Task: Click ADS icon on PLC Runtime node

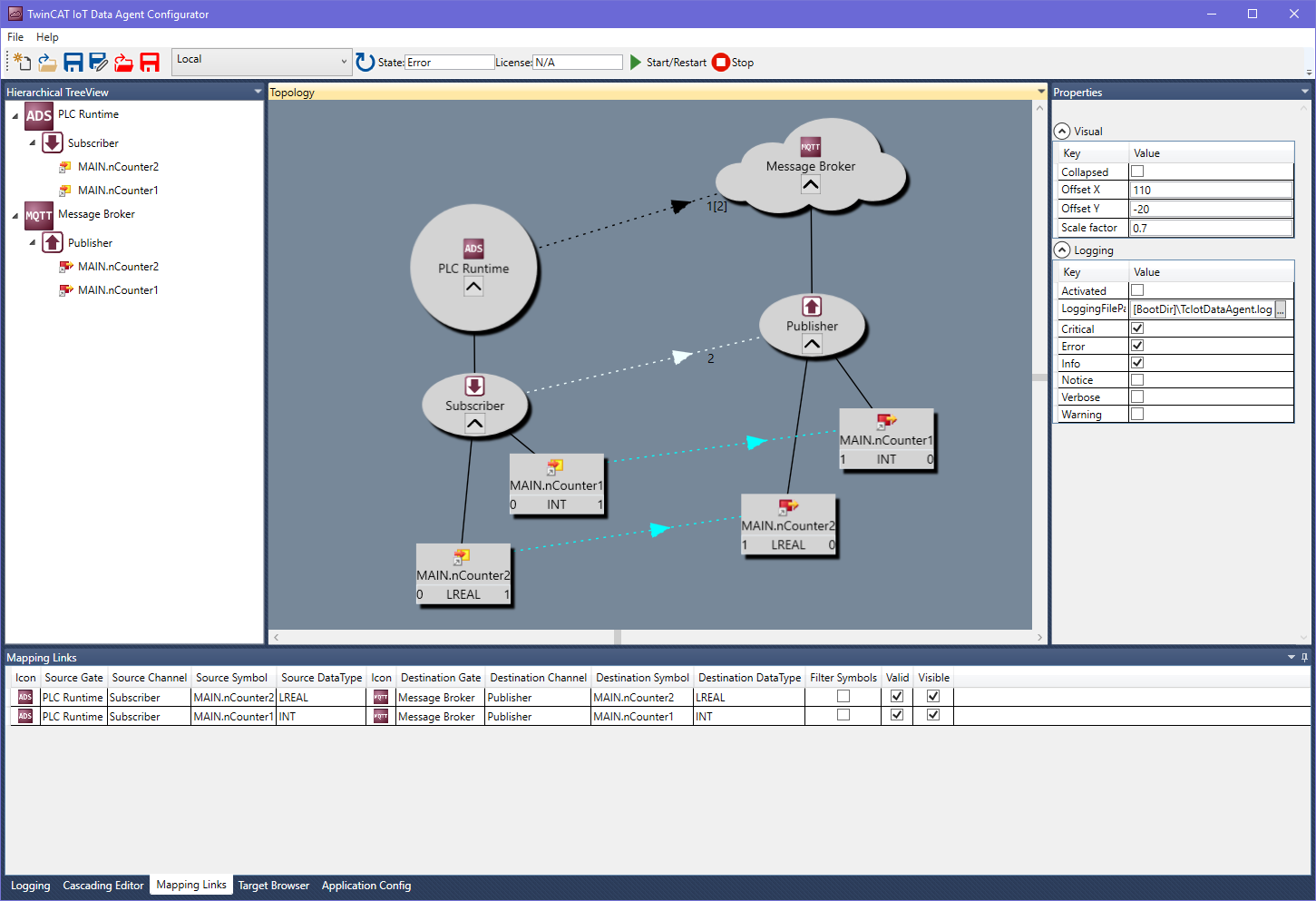Action: pyautogui.click(x=473, y=249)
